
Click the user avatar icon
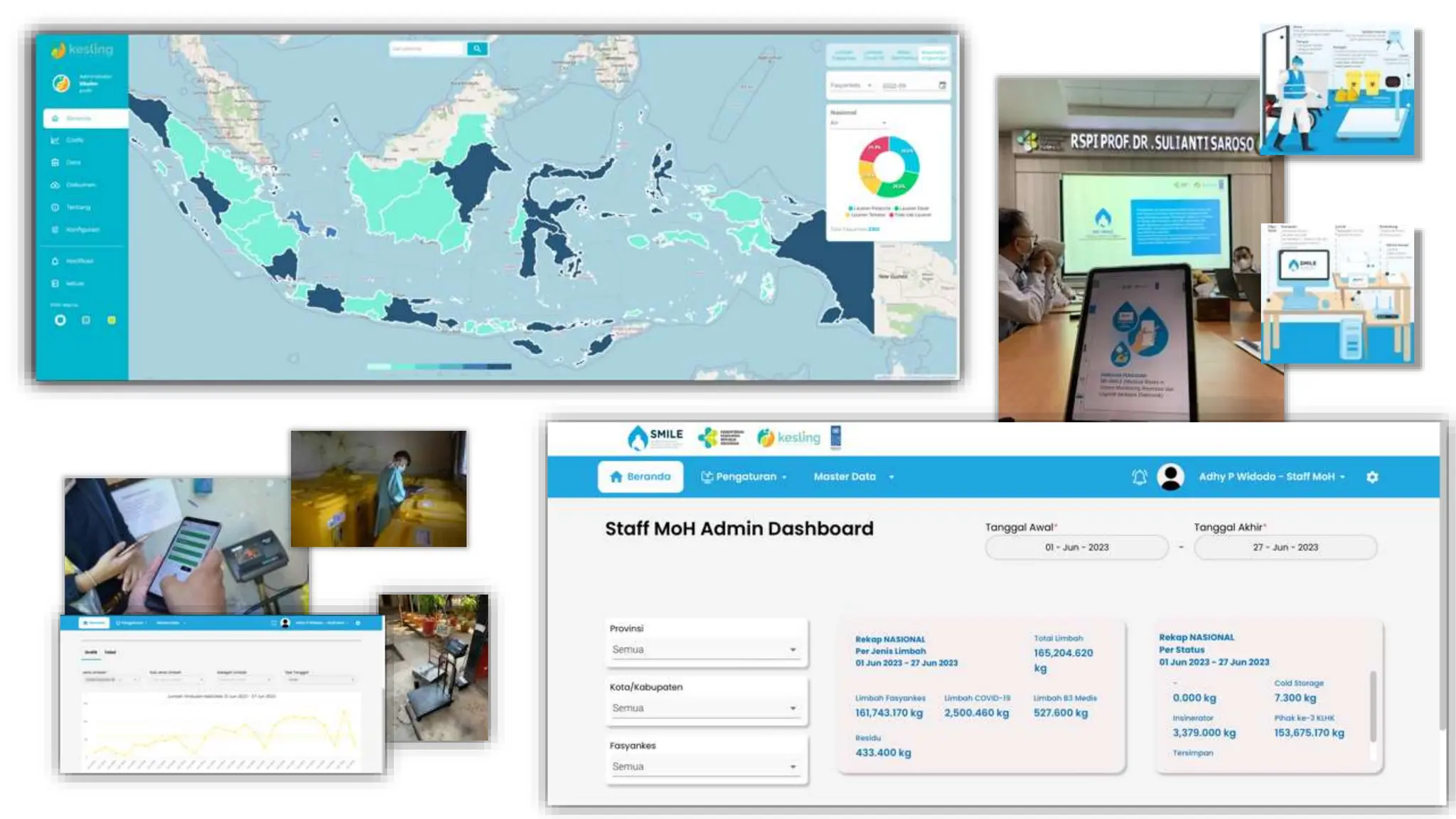(x=1170, y=477)
